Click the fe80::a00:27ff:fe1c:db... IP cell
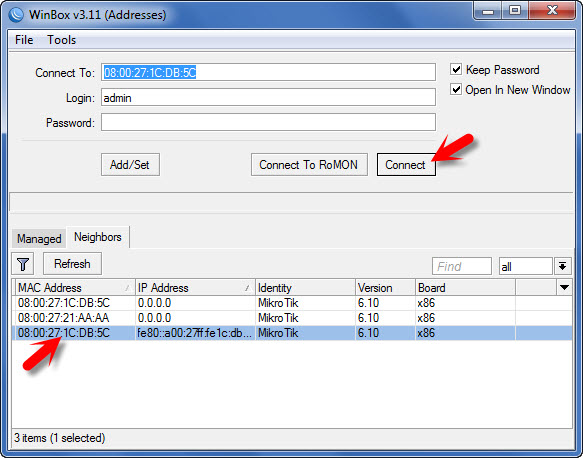583x458 pixels. 195,333
